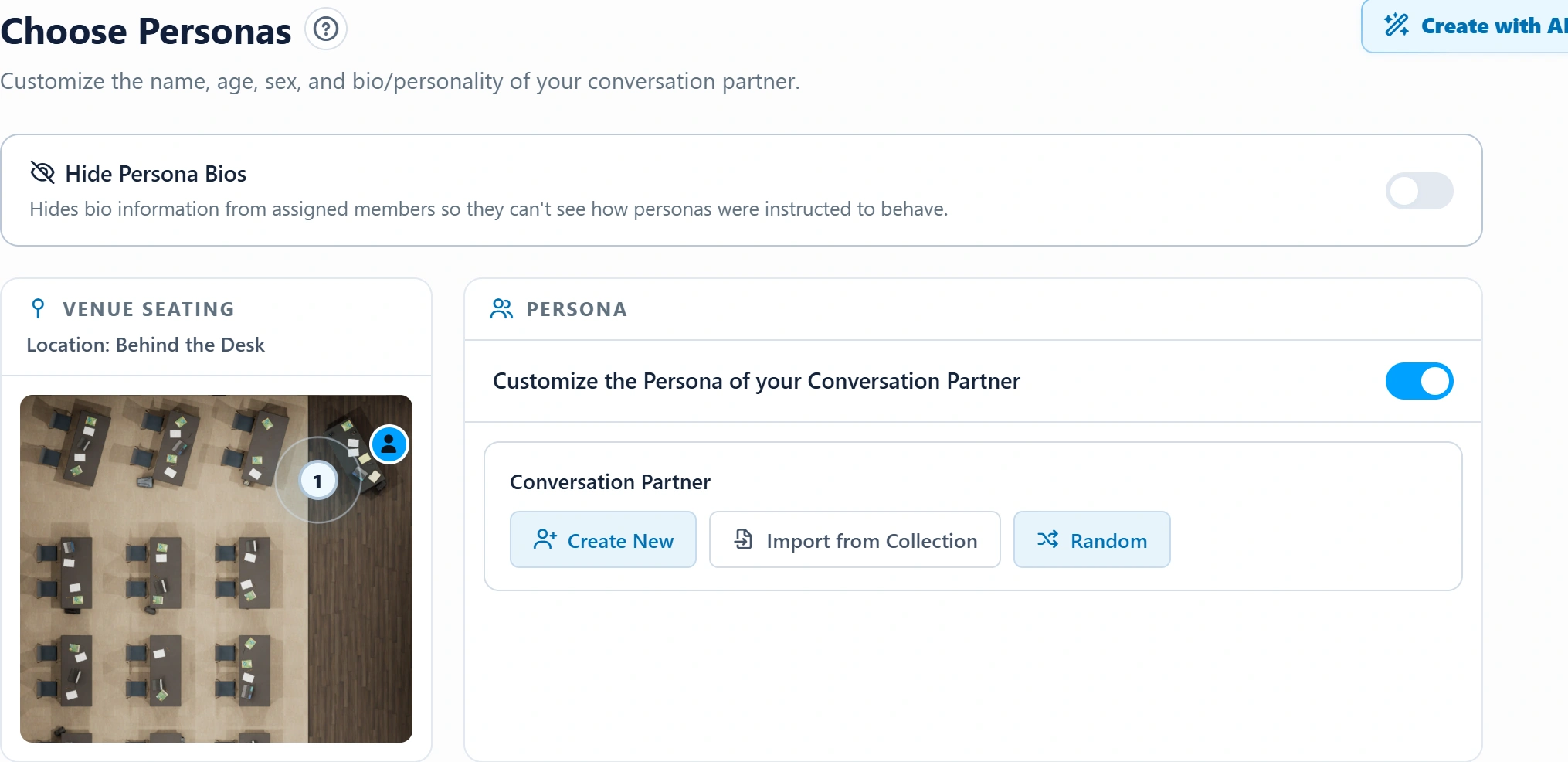Click the import file icon in Import from Collection
The height and width of the screenshot is (762, 1568).
[x=743, y=539]
